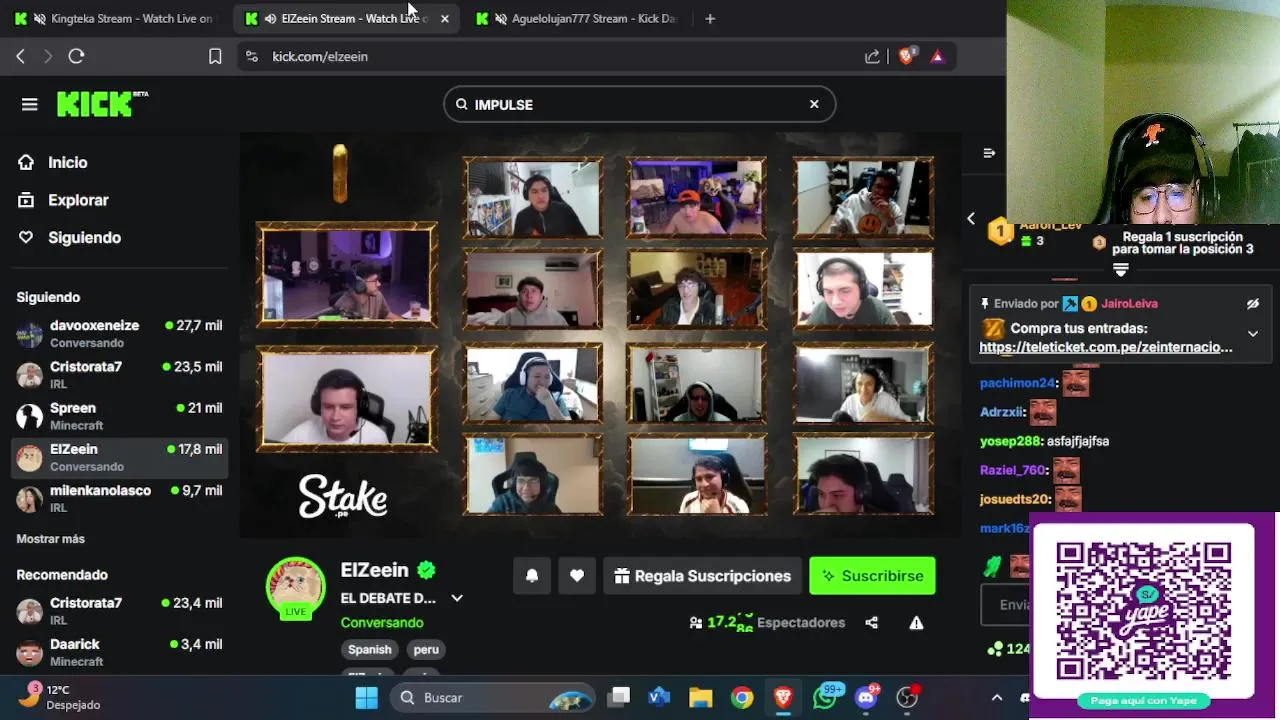Viewport: 1280px width, 720px height.
Task: Mute audio on ElZeein Stream tab
Action: pos(270,18)
